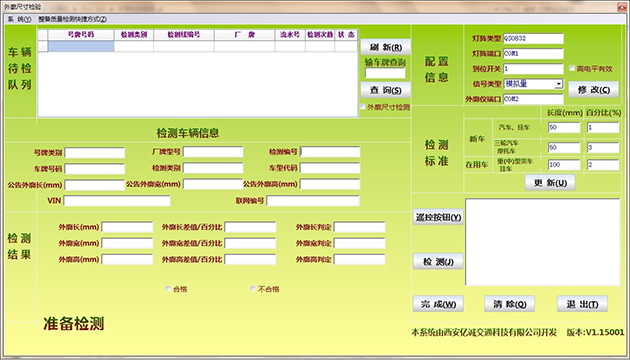Open the 信号类型 dropdown

click(558, 84)
